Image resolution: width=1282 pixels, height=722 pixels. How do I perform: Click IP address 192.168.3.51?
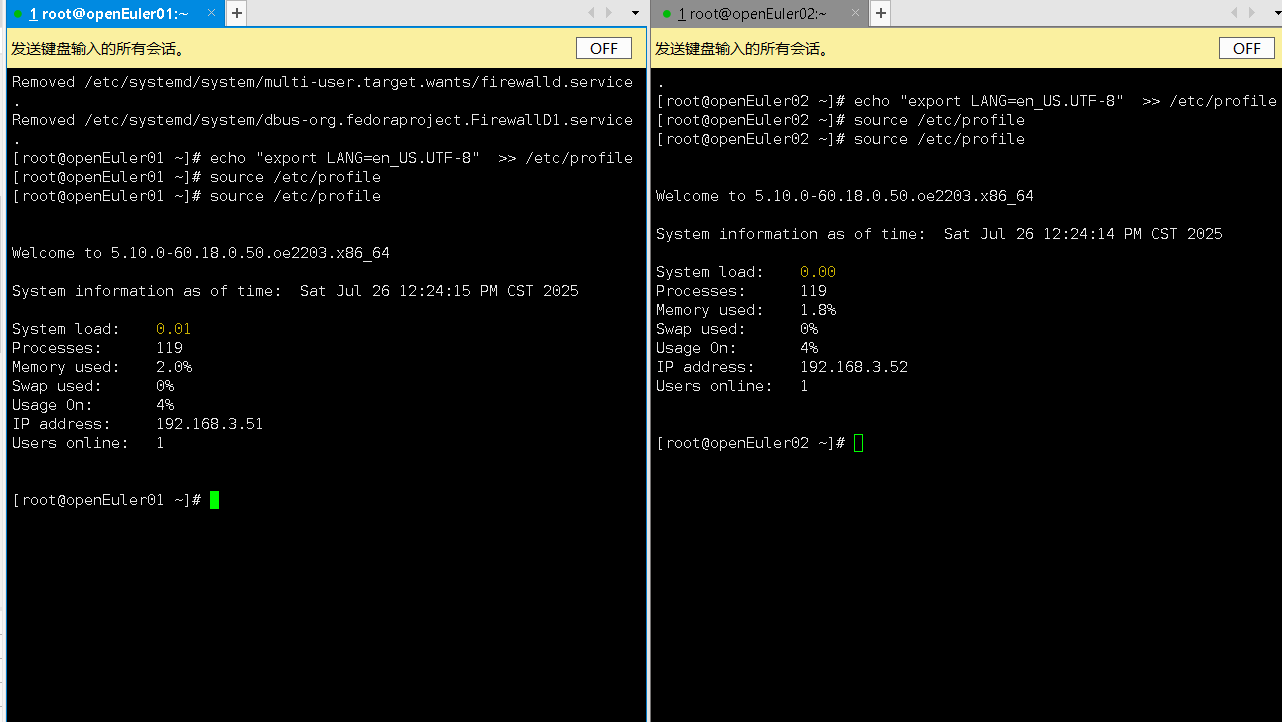click(x=209, y=424)
